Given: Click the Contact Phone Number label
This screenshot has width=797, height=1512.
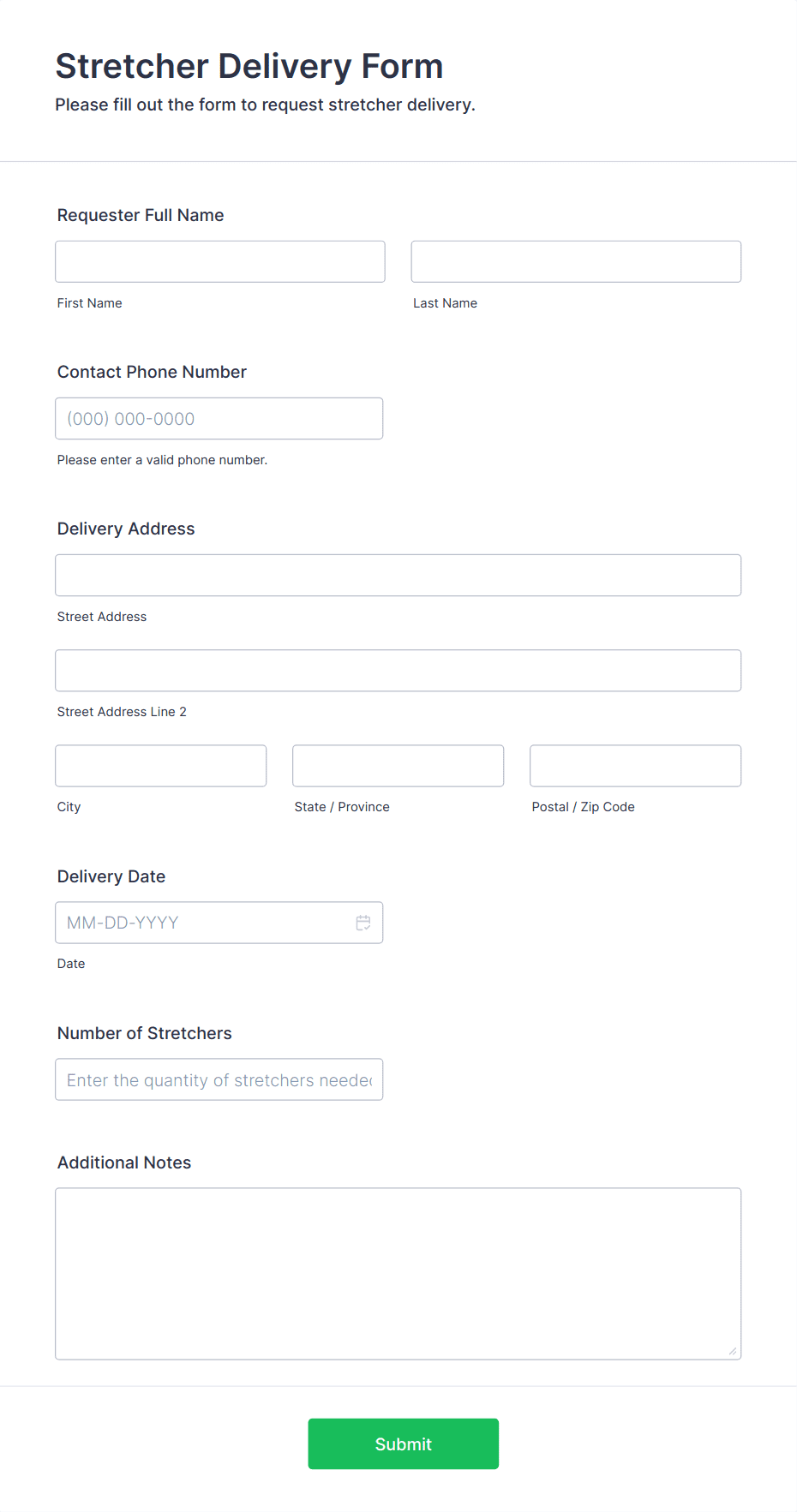Looking at the screenshot, I should pyautogui.click(x=152, y=372).
